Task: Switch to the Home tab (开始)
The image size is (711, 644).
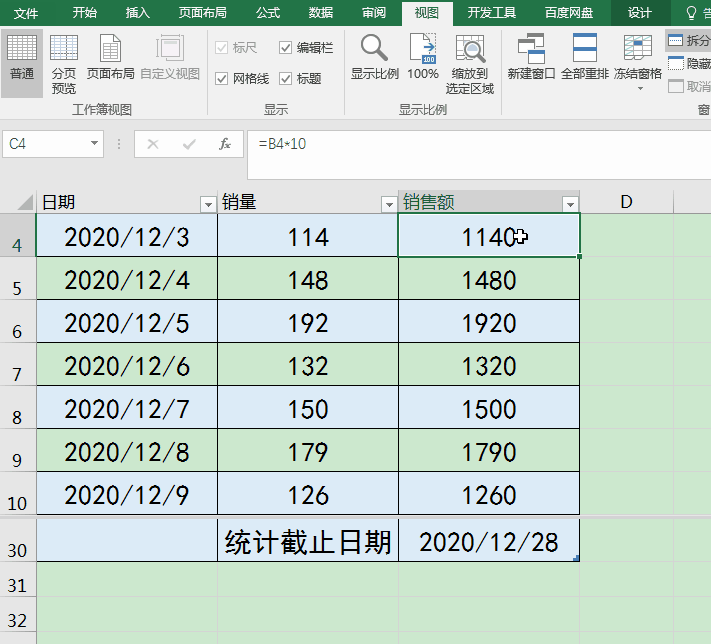Action: coord(85,13)
